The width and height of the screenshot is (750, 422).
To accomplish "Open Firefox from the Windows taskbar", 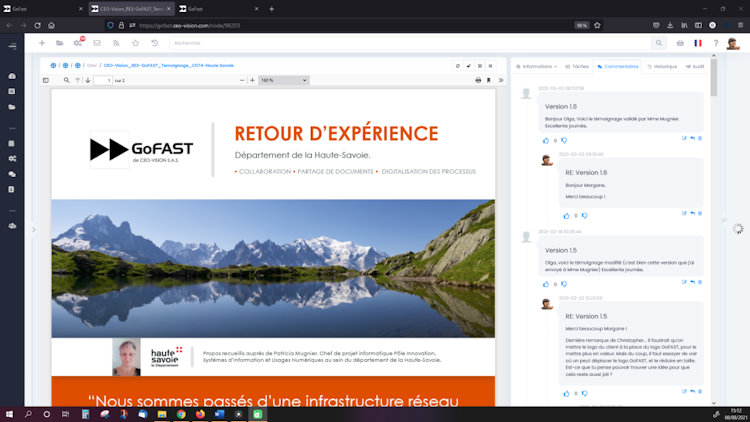I will pos(200,414).
